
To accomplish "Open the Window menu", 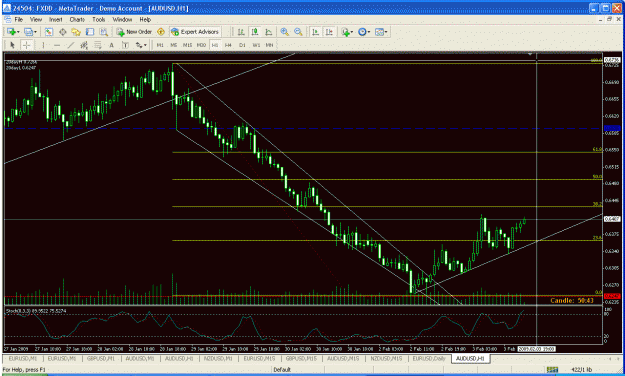I will pyautogui.click(x=122, y=19).
